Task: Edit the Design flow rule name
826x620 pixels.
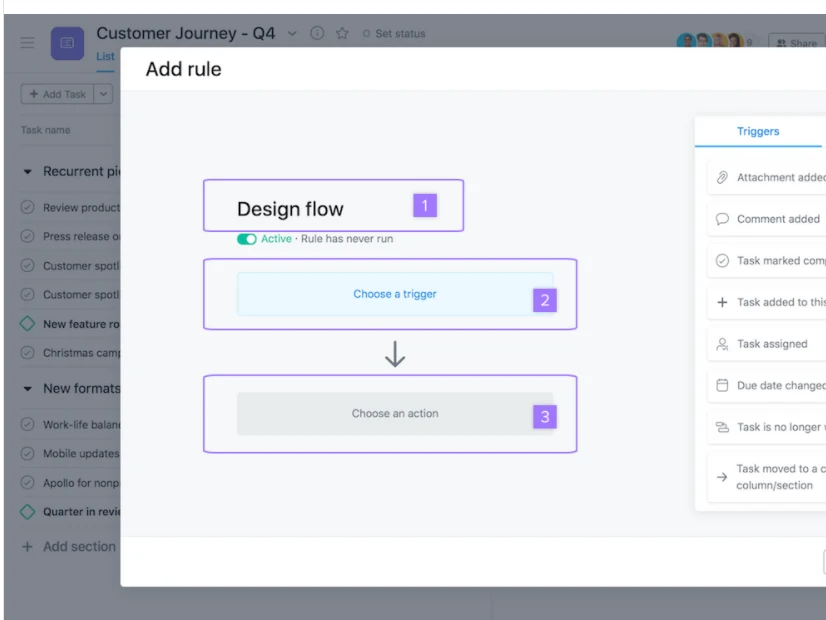Action: click(x=290, y=209)
